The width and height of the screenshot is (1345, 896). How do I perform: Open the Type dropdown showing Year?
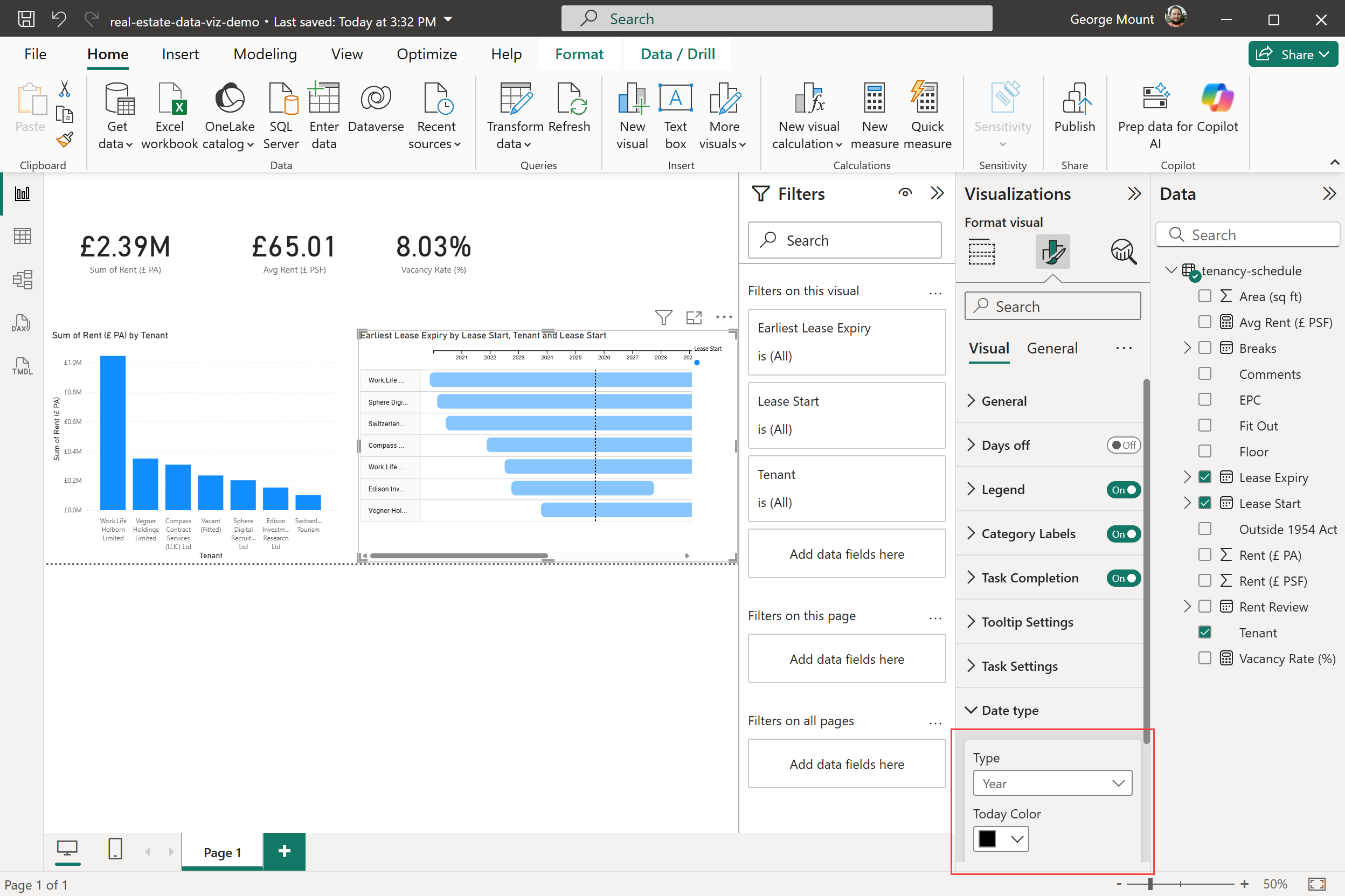(x=1052, y=783)
